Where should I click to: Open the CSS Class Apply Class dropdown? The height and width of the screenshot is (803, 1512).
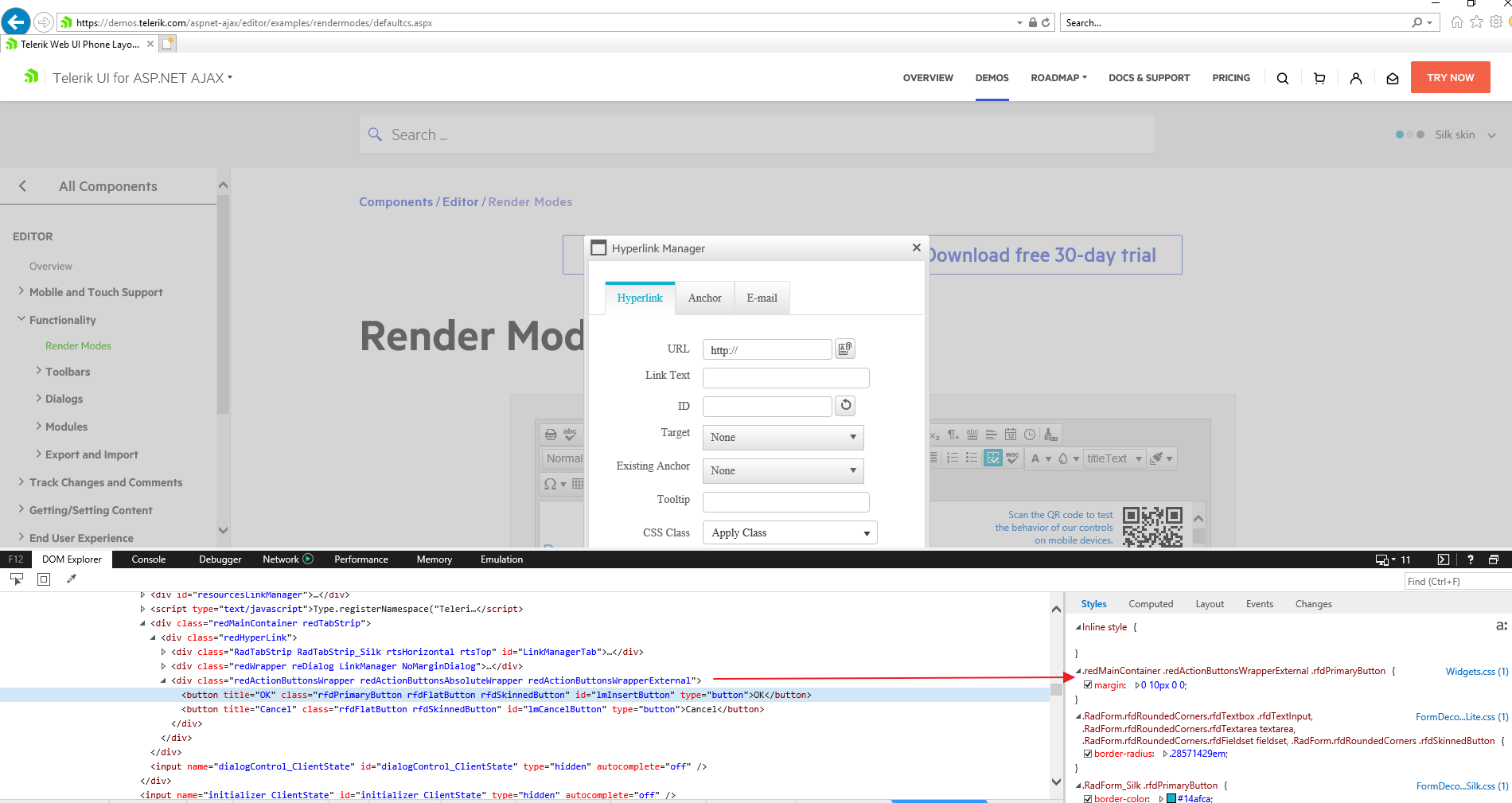790,532
